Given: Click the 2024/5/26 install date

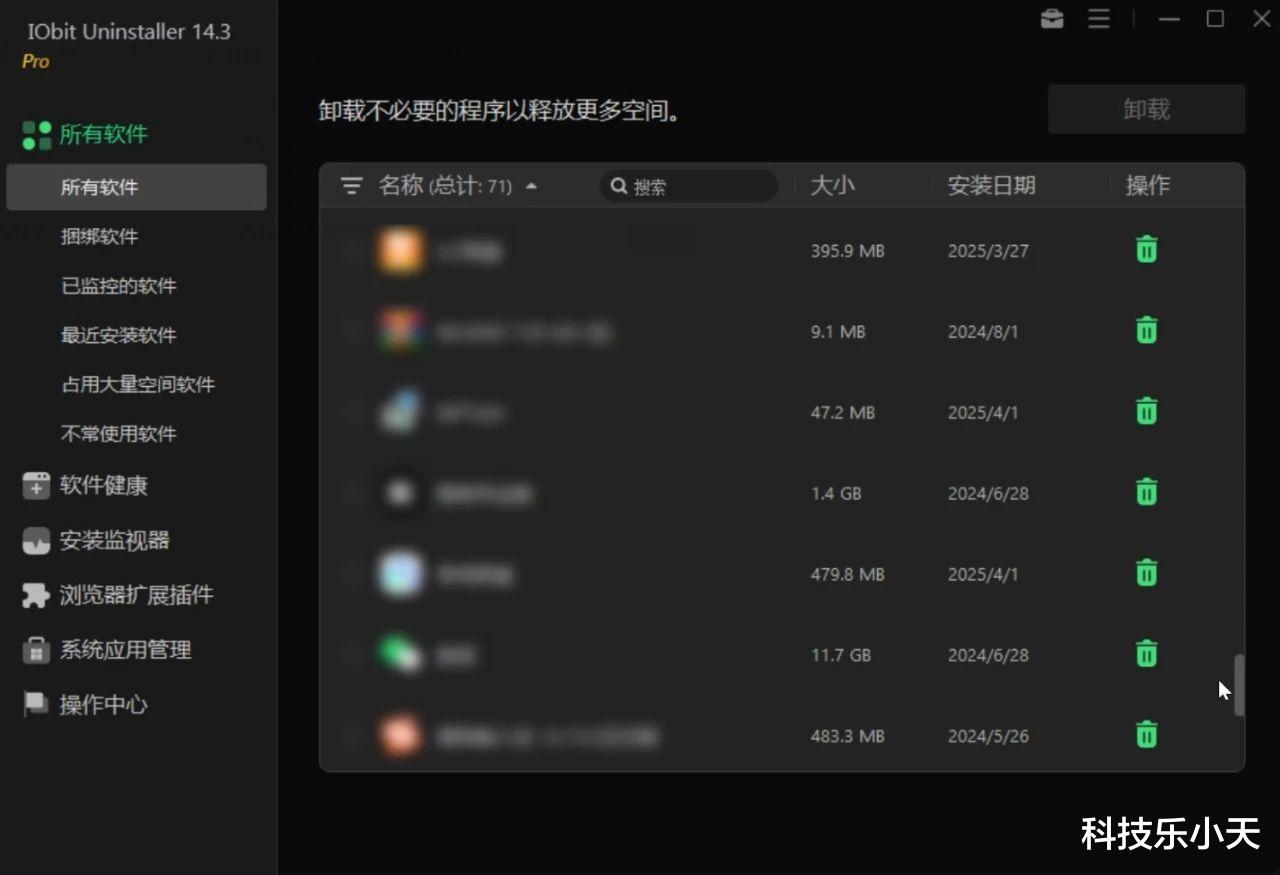Looking at the screenshot, I should click(988, 737).
